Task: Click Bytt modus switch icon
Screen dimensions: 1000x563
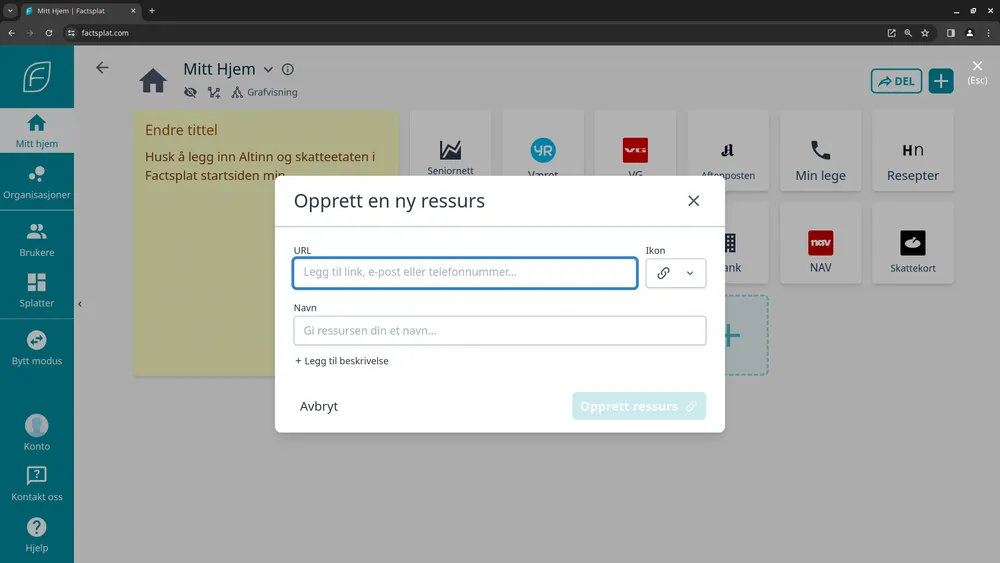Action: pos(37,347)
